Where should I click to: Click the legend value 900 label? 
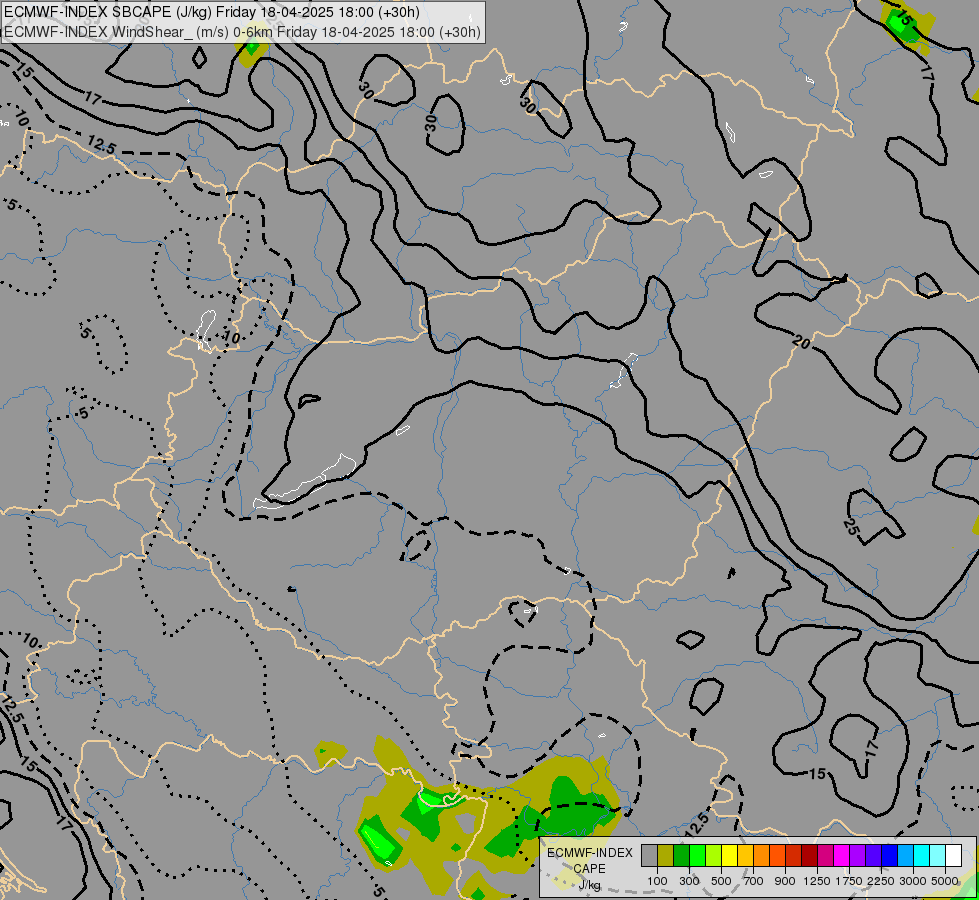pos(785,881)
